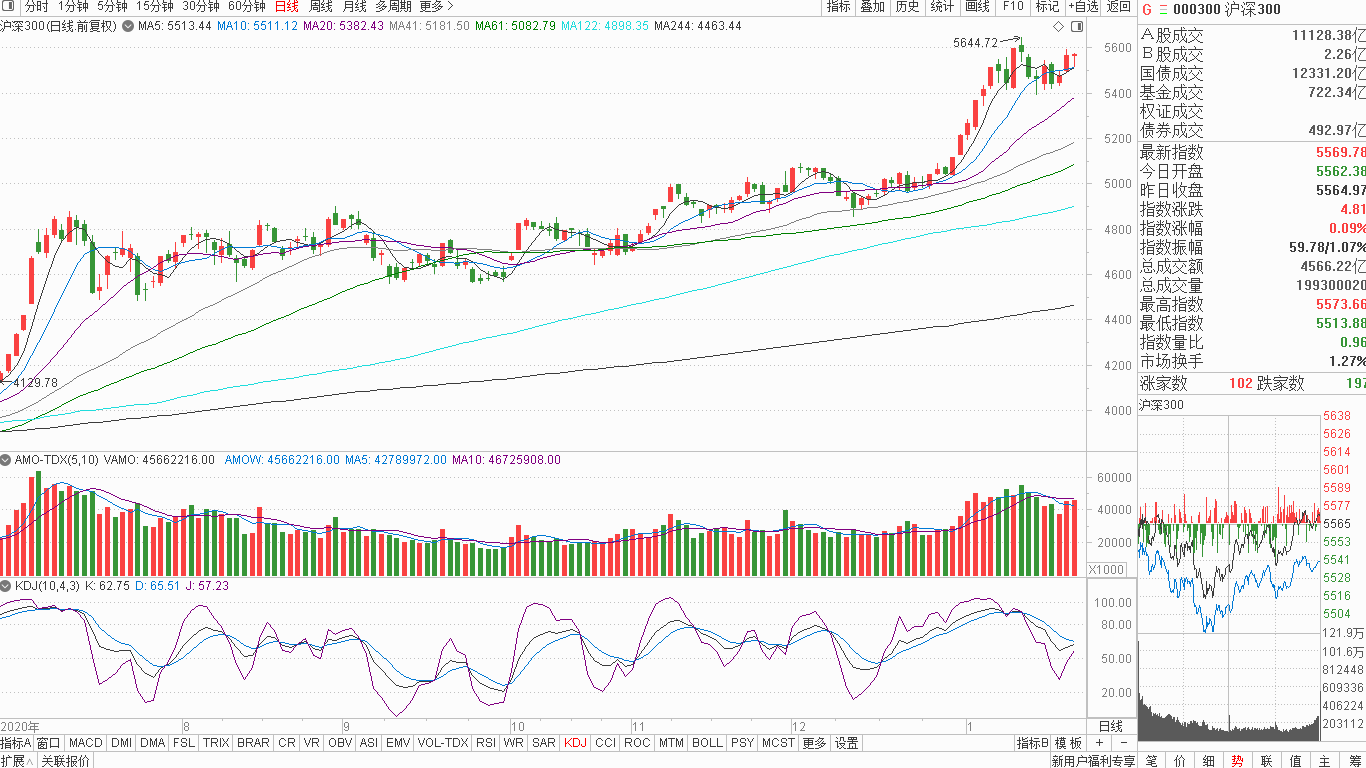The height and width of the screenshot is (768, 1366).
Task: Click the circle icon beside KDJ indicator
Action: tap(7, 586)
